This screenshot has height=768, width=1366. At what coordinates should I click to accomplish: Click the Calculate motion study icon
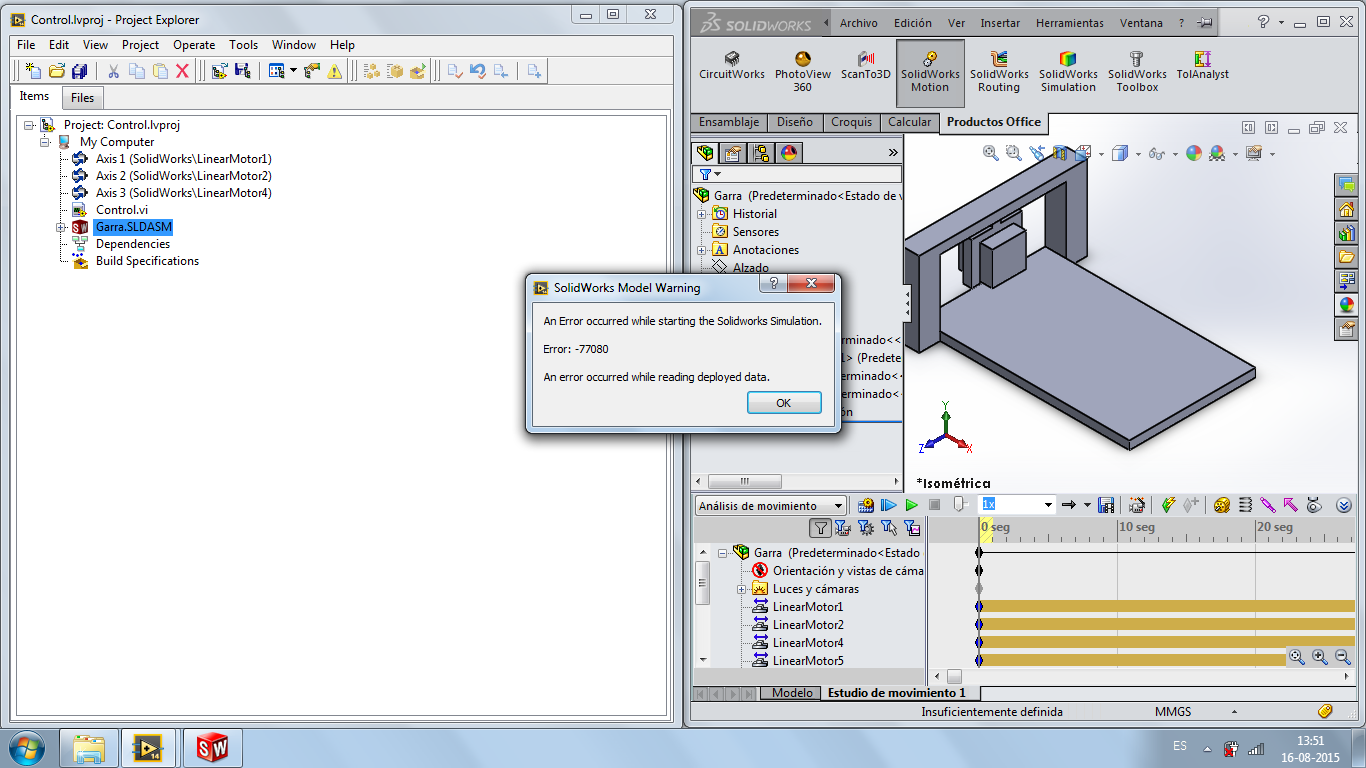pos(866,505)
